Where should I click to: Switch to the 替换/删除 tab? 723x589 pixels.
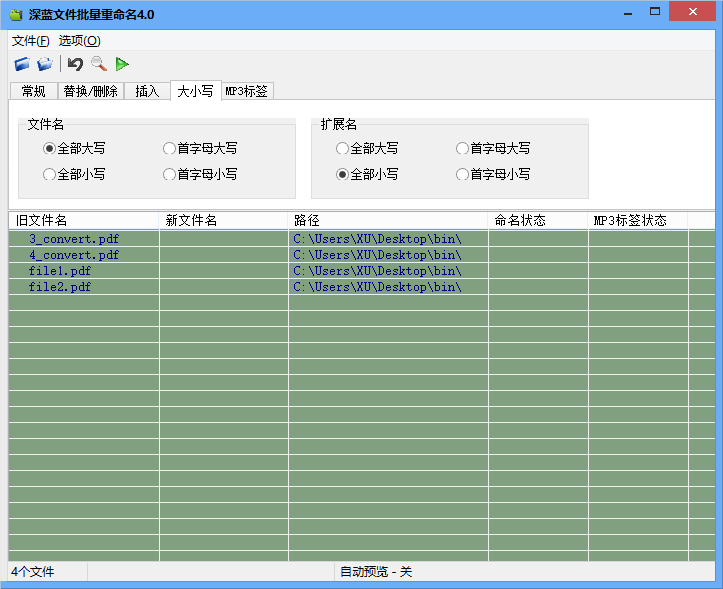tap(90, 91)
